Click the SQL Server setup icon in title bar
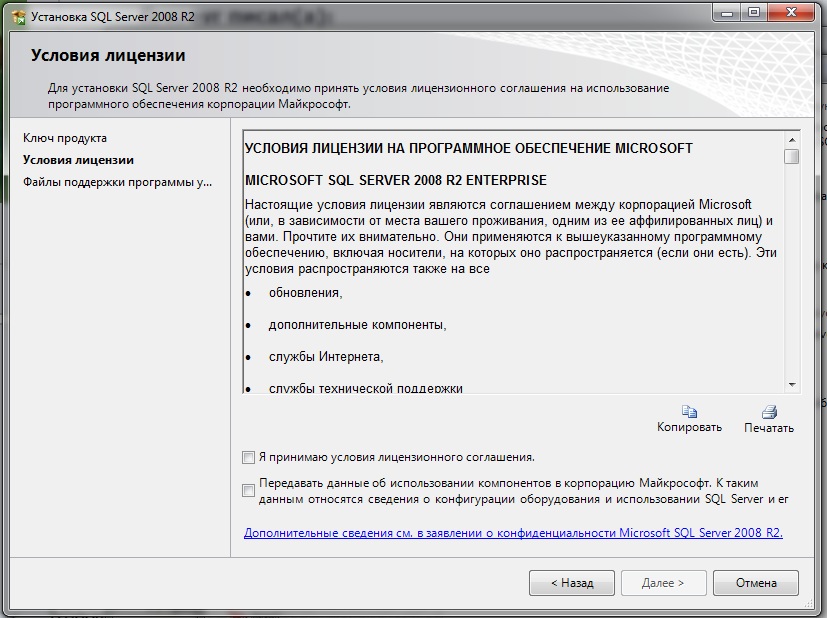Viewport: 827px width, 618px height. pyautogui.click(x=17, y=16)
